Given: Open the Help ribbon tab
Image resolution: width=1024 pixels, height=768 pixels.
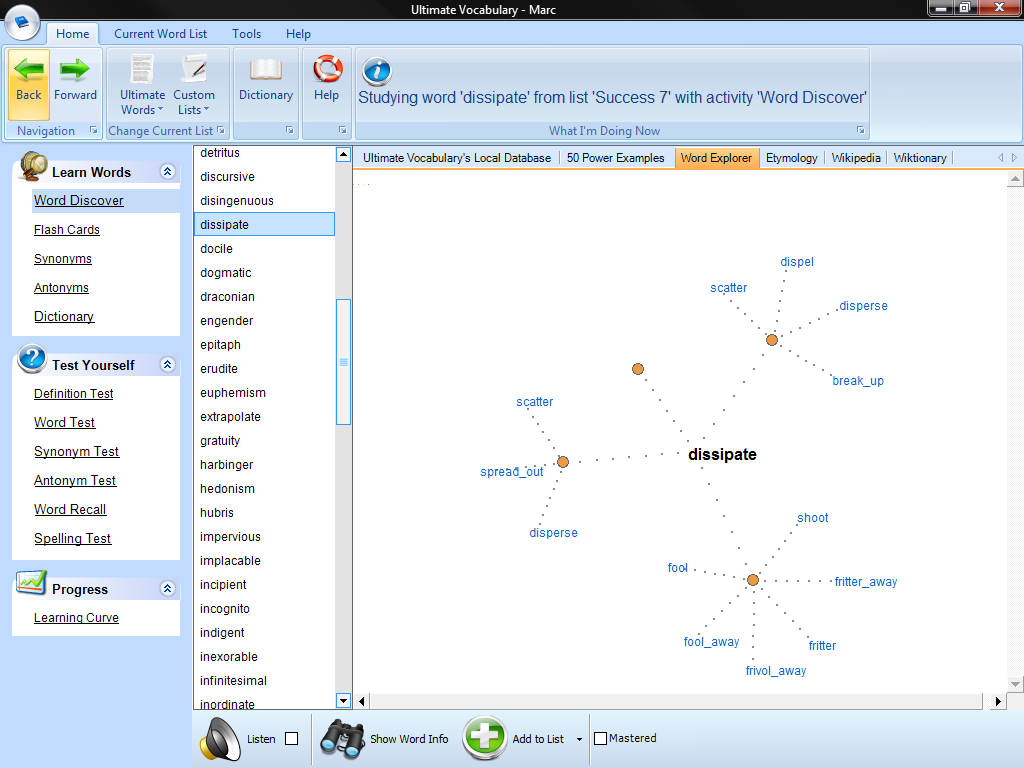Looking at the screenshot, I should click(298, 34).
